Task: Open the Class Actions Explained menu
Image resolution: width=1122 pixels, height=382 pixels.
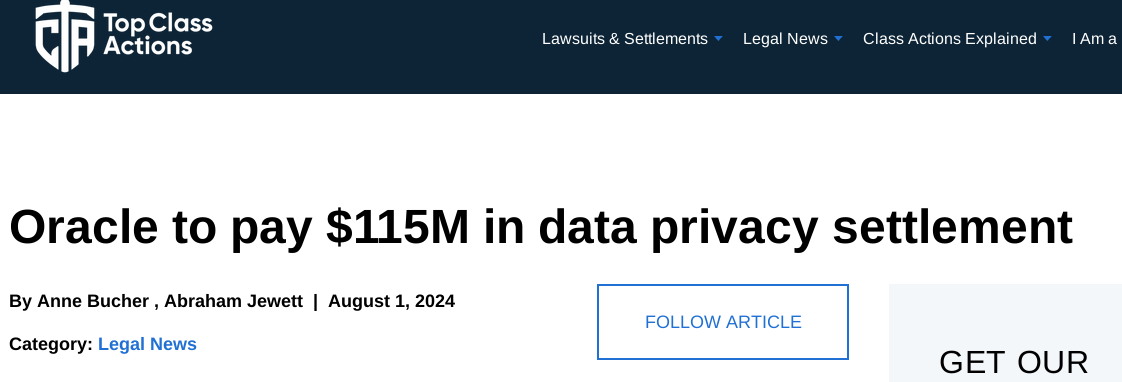Action: 950,39
